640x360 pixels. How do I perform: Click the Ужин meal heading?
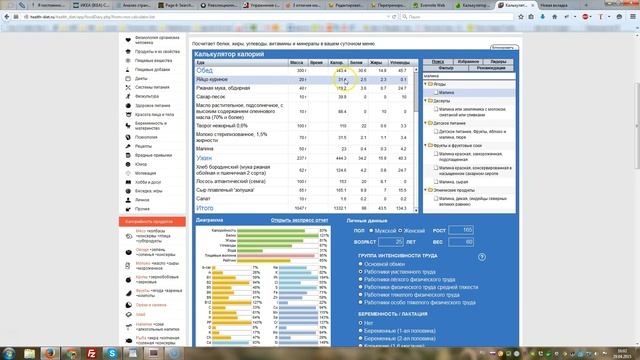[x=204, y=158]
